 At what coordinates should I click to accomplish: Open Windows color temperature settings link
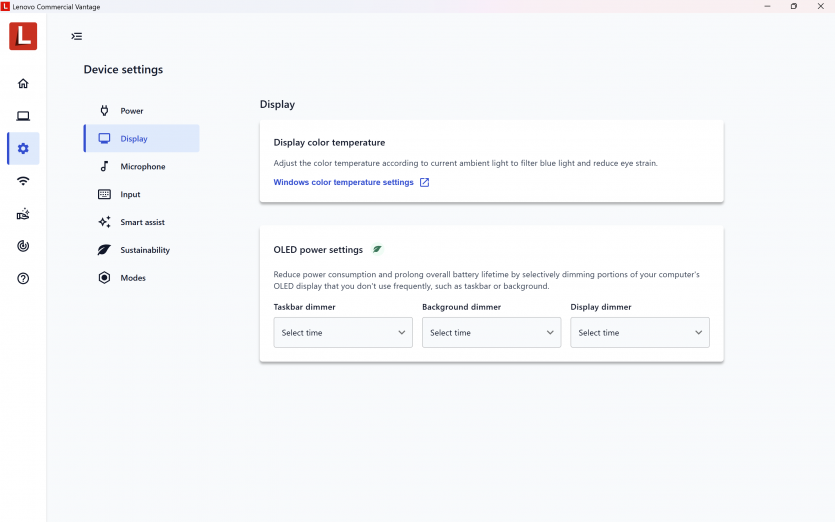click(343, 183)
